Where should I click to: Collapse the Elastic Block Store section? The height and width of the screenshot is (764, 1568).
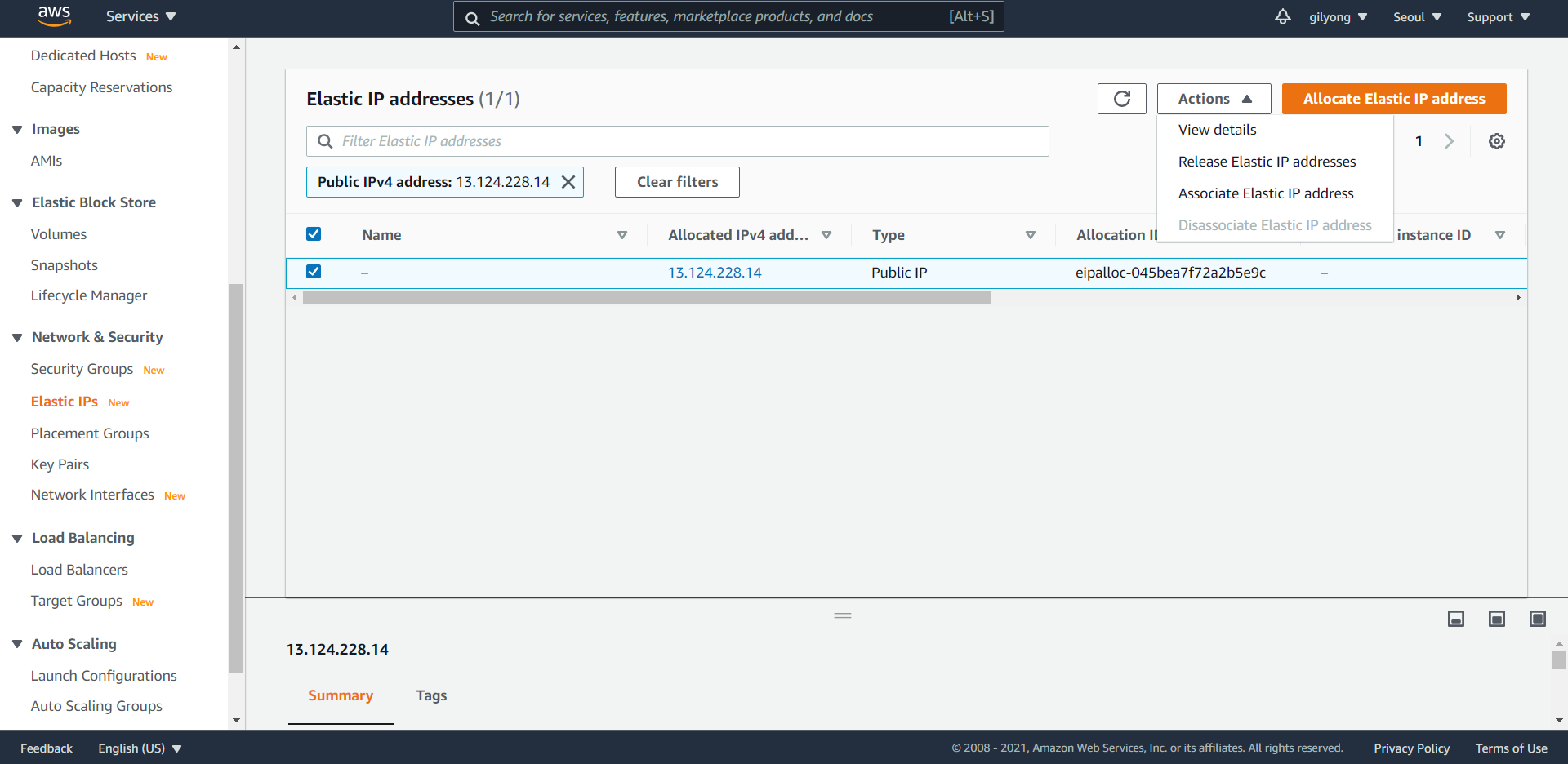click(x=17, y=203)
